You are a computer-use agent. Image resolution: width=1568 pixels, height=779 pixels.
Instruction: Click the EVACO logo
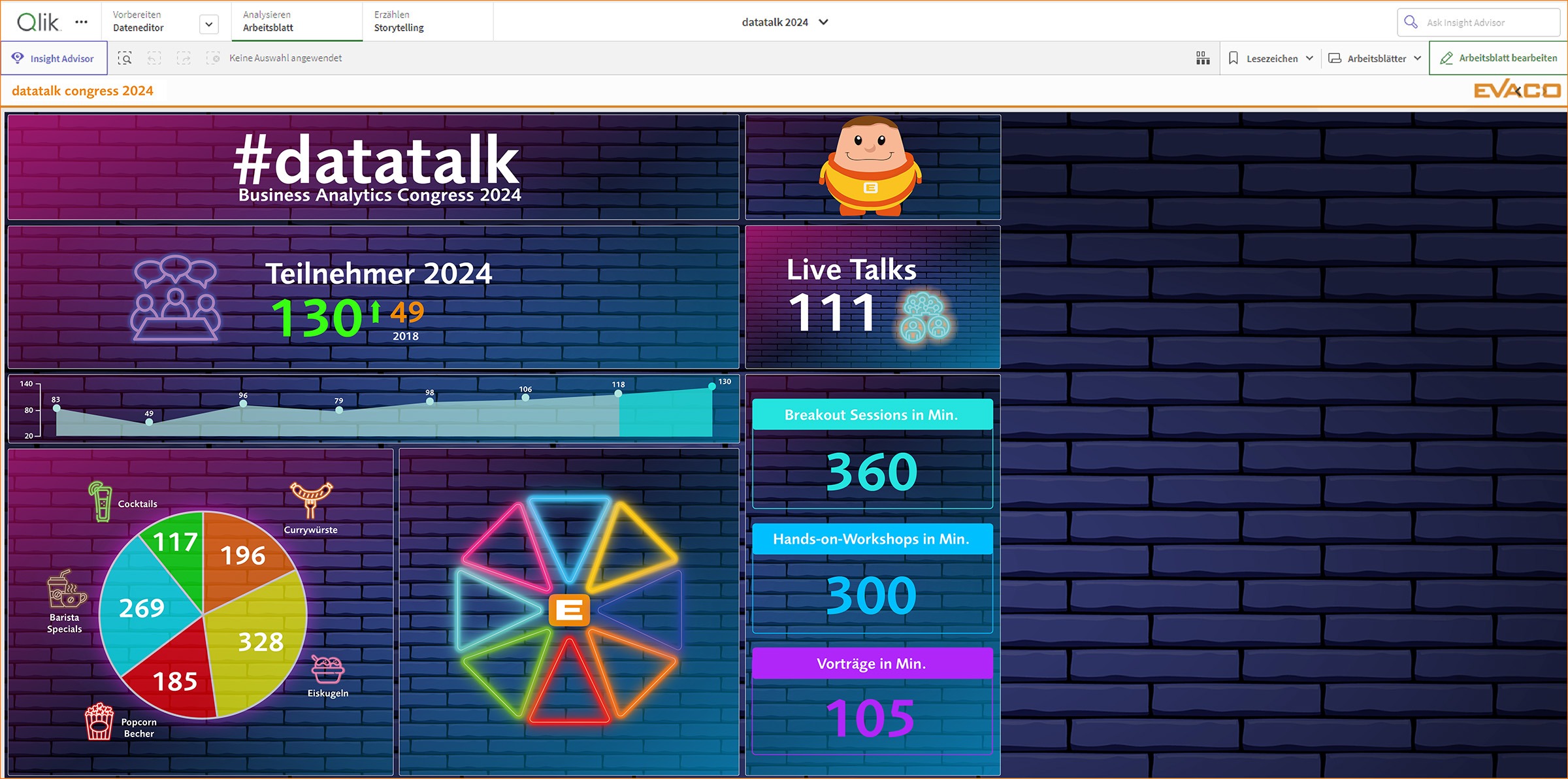1517,90
